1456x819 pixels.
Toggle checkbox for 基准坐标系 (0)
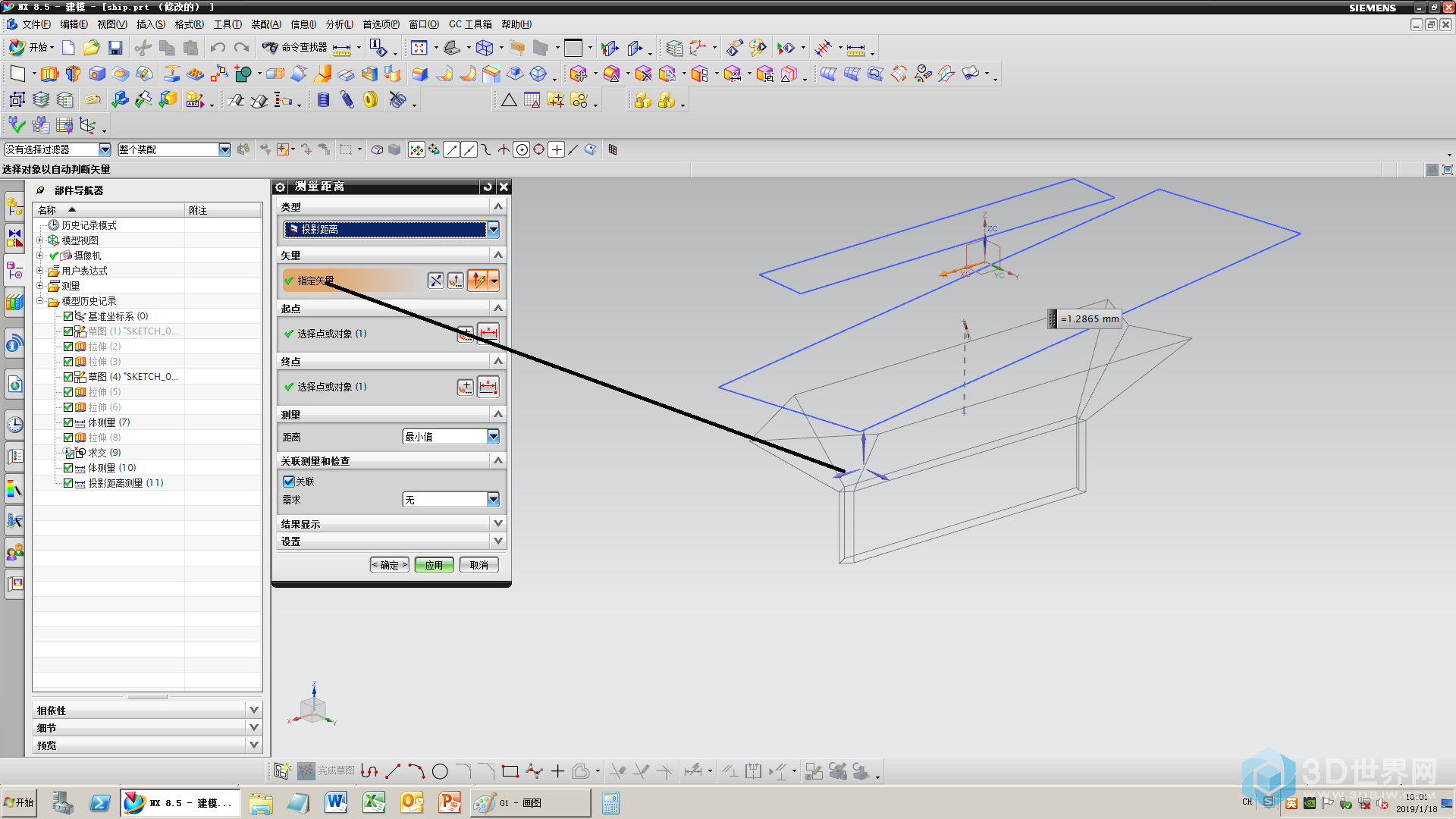tap(68, 316)
